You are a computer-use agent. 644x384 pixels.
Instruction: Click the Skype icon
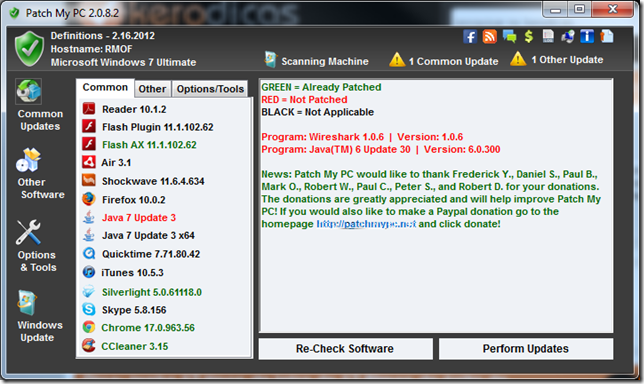[89, 309]
